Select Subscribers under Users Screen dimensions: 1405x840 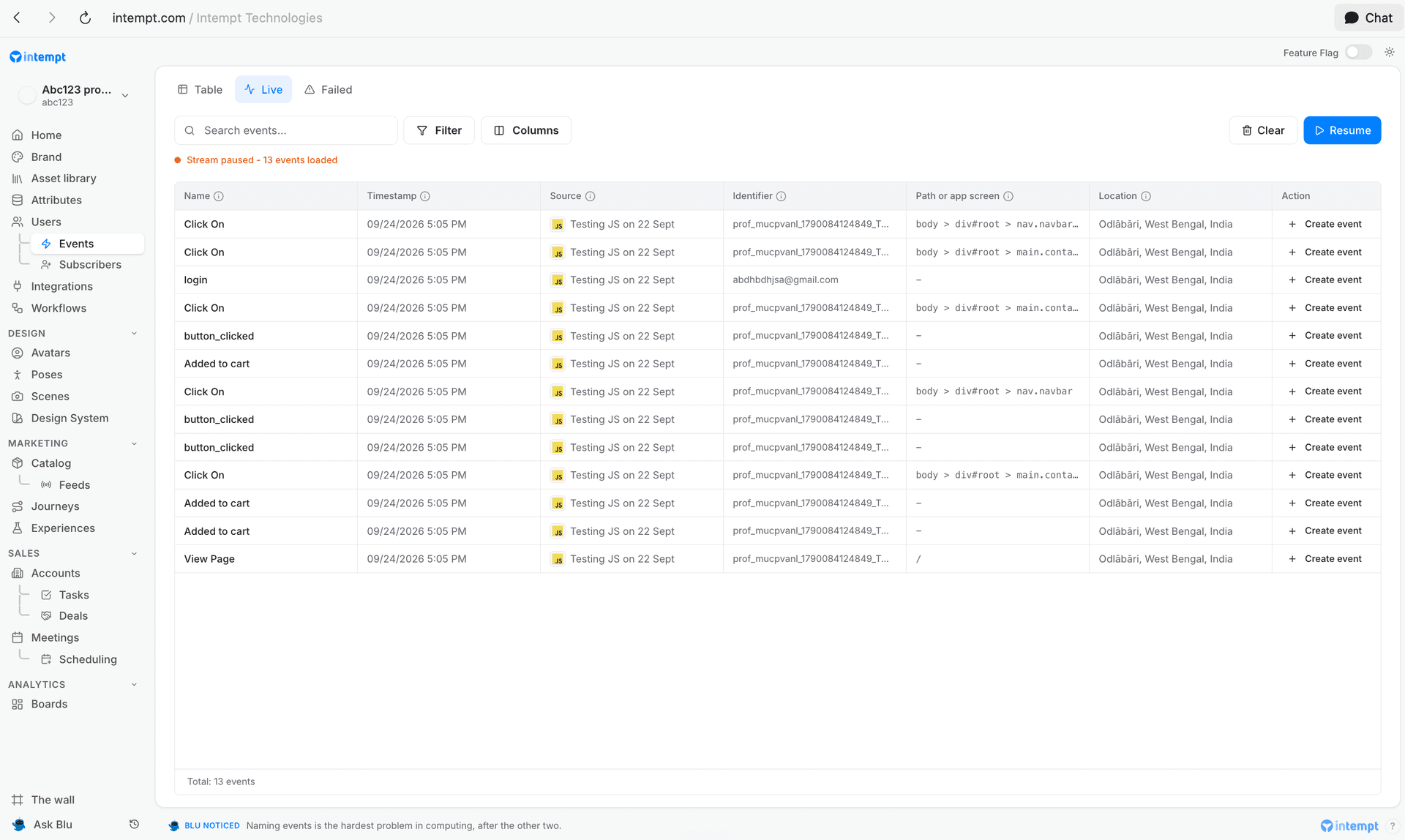pos(89,265)
